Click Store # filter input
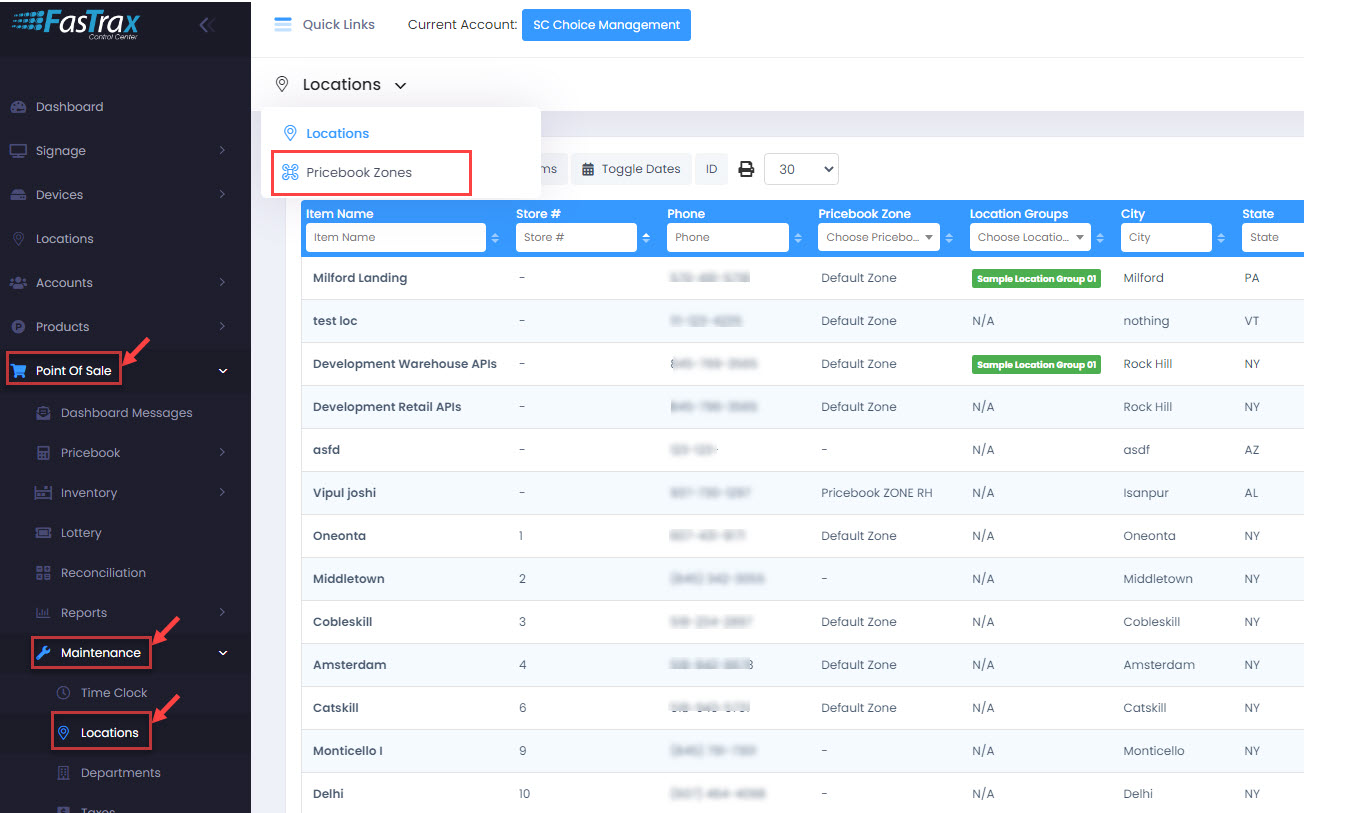1362x813 pixels. 576,237
